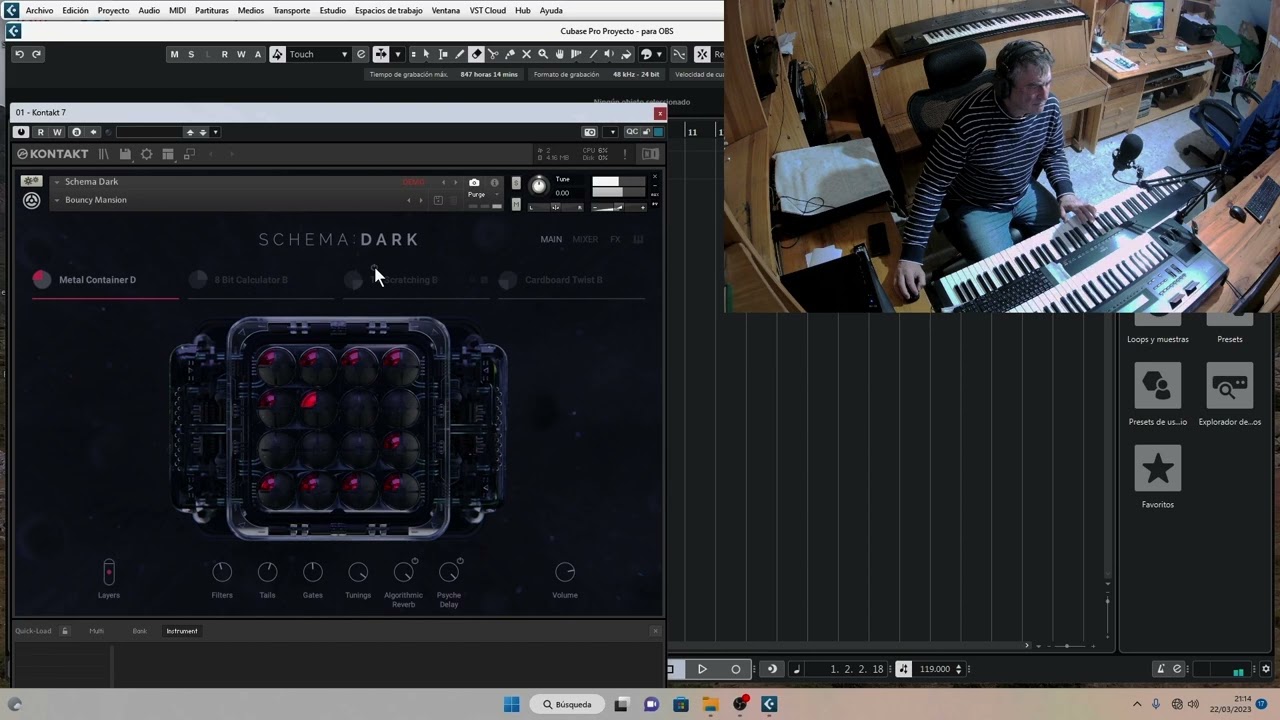Open MIDI menu

(177, 10)
